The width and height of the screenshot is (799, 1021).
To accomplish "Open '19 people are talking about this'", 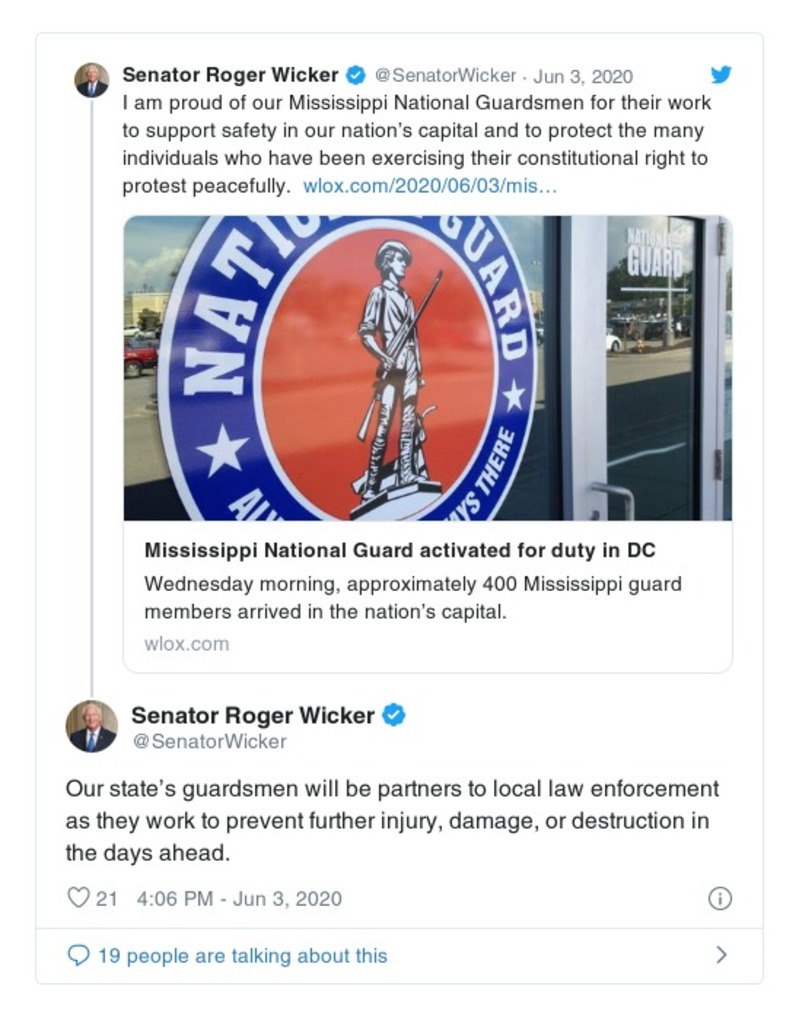I will [242, 955].
